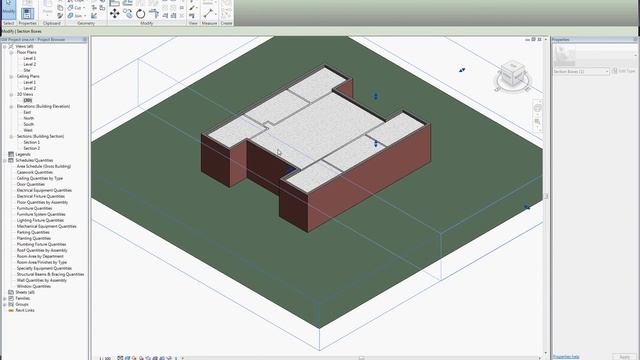Screen dimensions: 640x360
Task: Click the Families icon in the Project Browser
Action: click(x=11, y=298)
